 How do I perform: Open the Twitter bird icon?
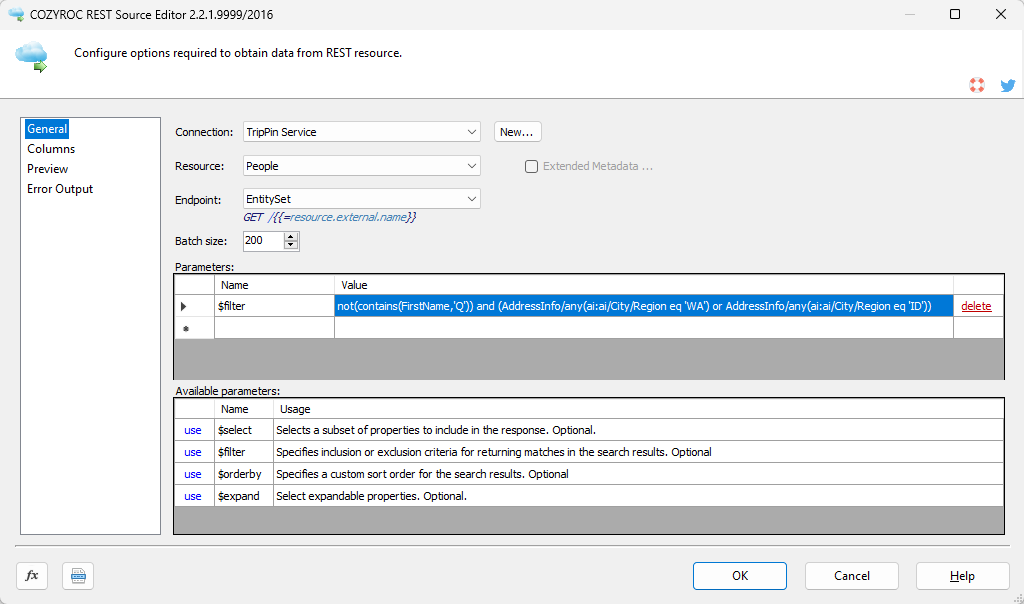click(x=1008, y=86)
